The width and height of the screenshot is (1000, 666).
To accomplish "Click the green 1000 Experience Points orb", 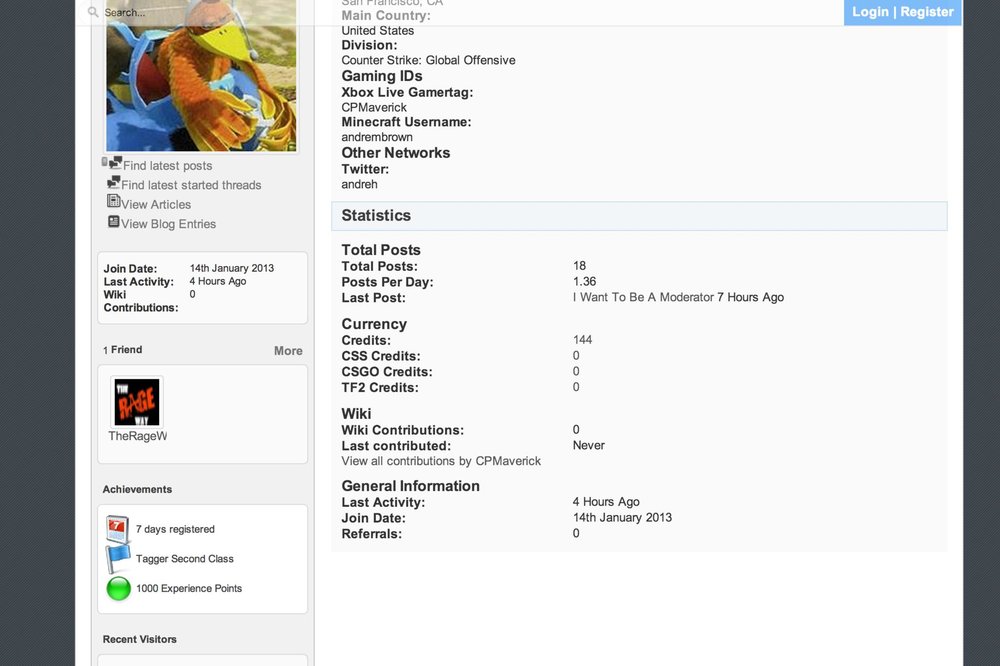I will pyautogui.click(x=119, y=588).
